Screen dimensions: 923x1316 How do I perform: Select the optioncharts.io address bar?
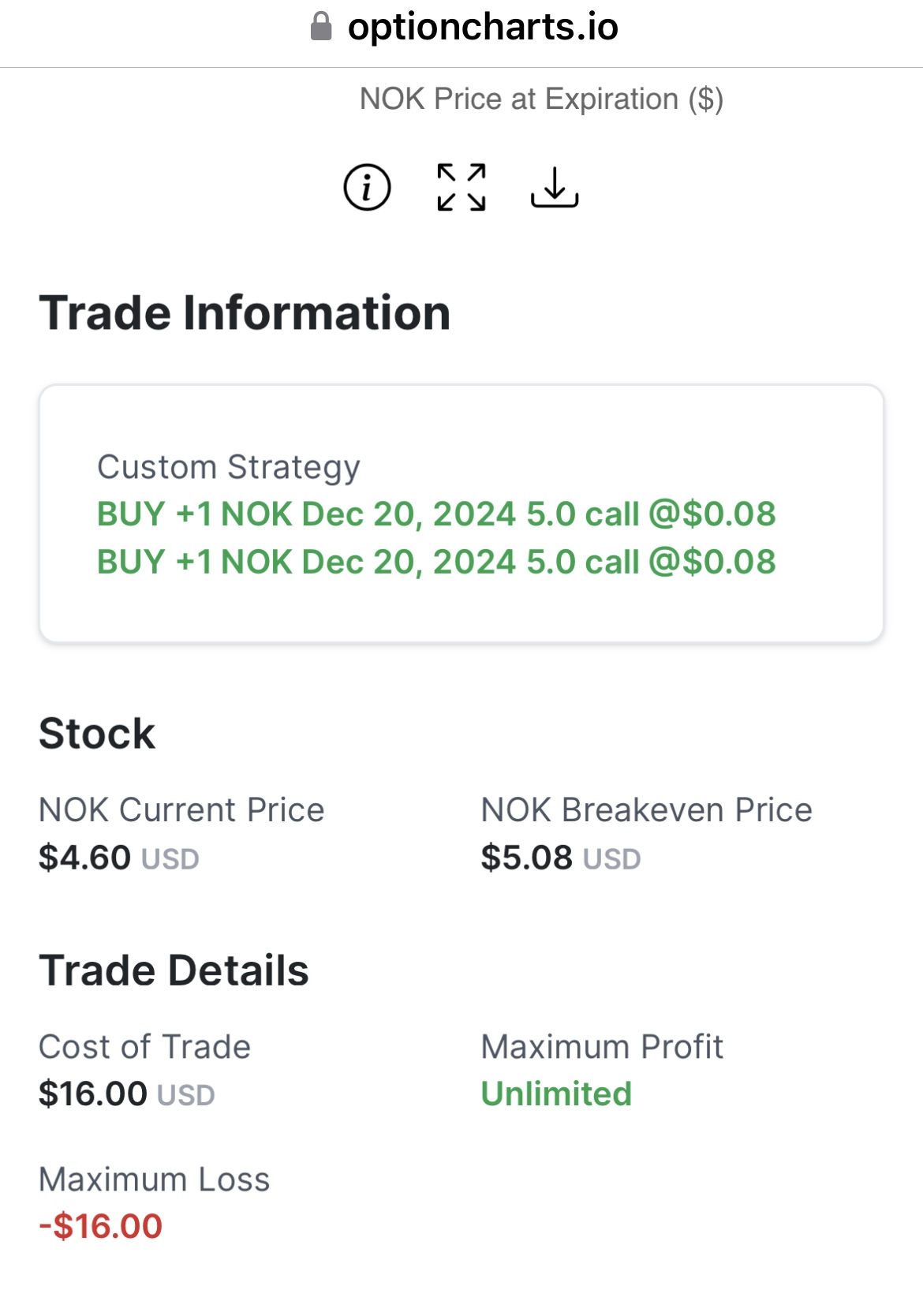[463, 26]
